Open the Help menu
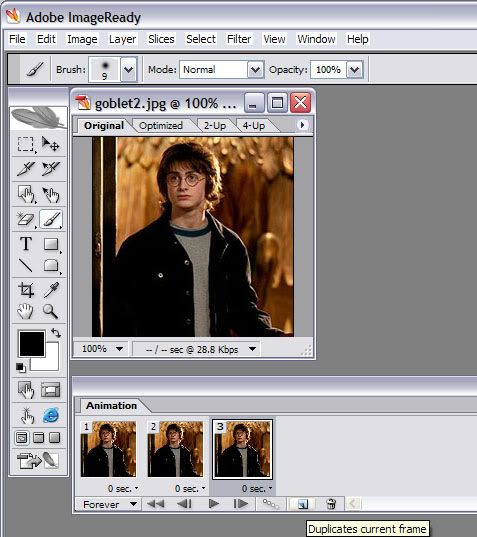 point(357,39)
